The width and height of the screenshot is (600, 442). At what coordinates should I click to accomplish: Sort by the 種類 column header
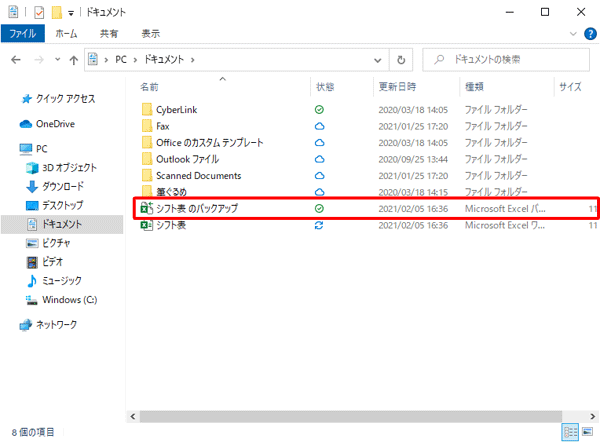click(x=474, y=87)
